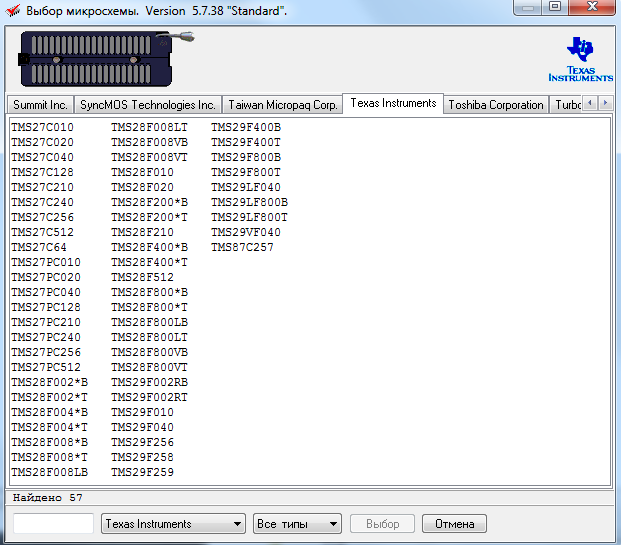621x545 pixels.
Task: Select chip TMS27C512
Action: [42, 232]
